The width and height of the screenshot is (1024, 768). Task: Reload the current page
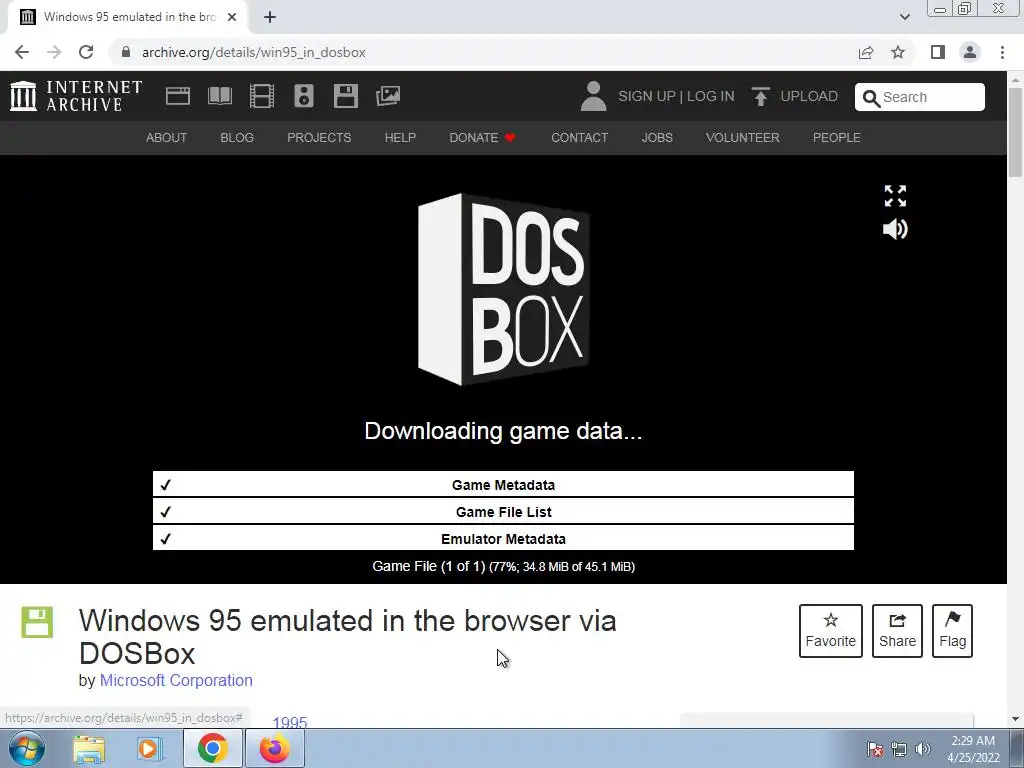tap(86, 52)
